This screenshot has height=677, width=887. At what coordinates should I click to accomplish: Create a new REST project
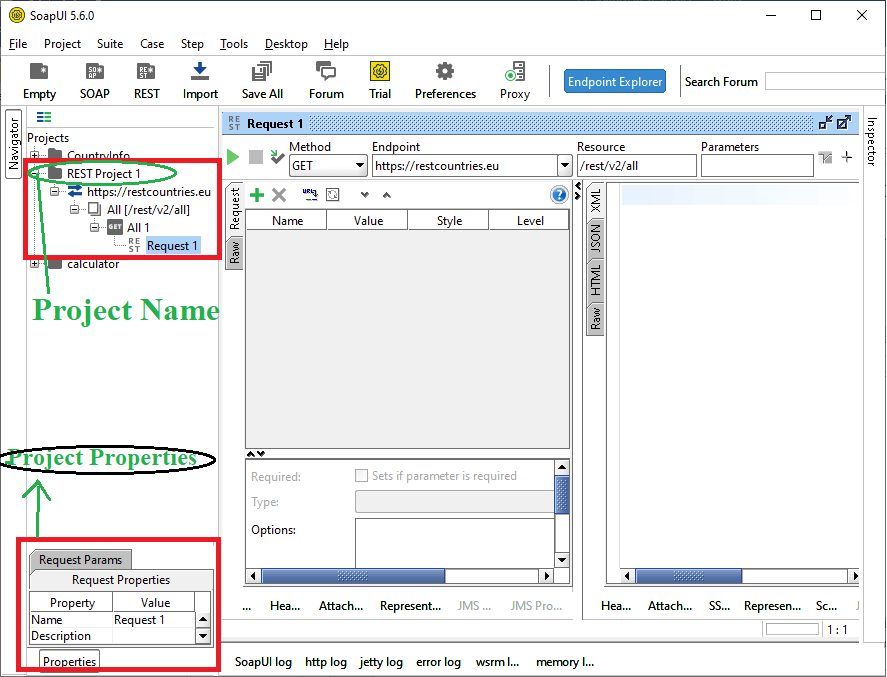147,81
